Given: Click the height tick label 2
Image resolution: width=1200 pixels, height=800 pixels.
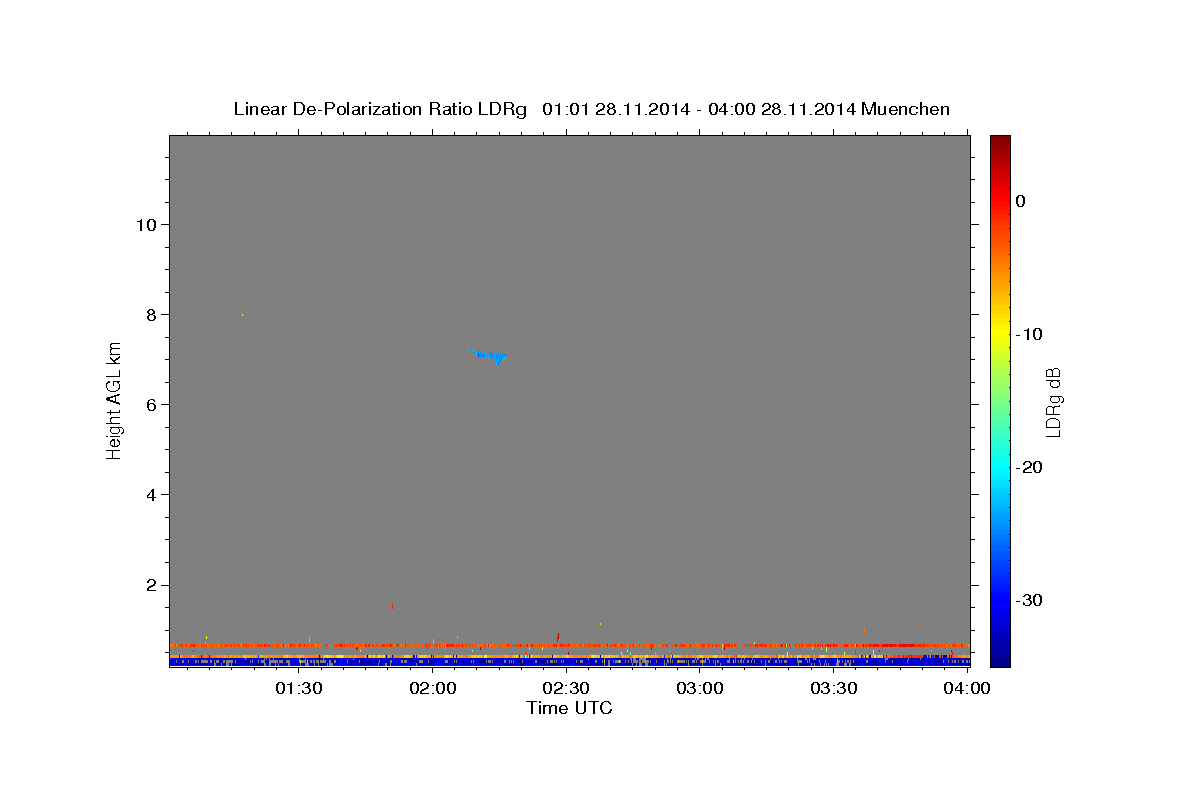Looking at the screenshot, I should (149, 584).
